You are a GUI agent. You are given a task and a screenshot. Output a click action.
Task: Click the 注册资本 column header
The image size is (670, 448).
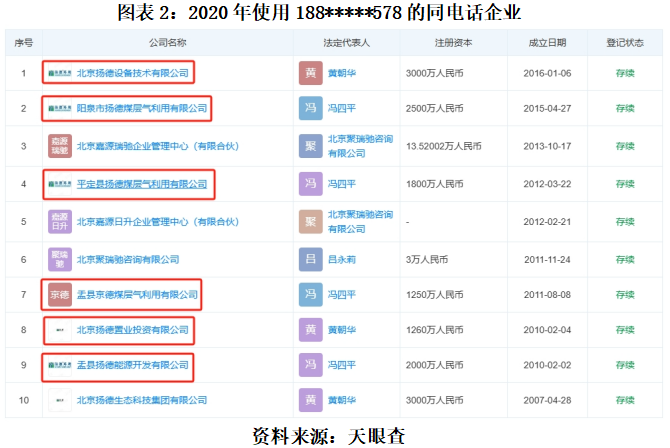pyautogui.click(x=453, y=43)
